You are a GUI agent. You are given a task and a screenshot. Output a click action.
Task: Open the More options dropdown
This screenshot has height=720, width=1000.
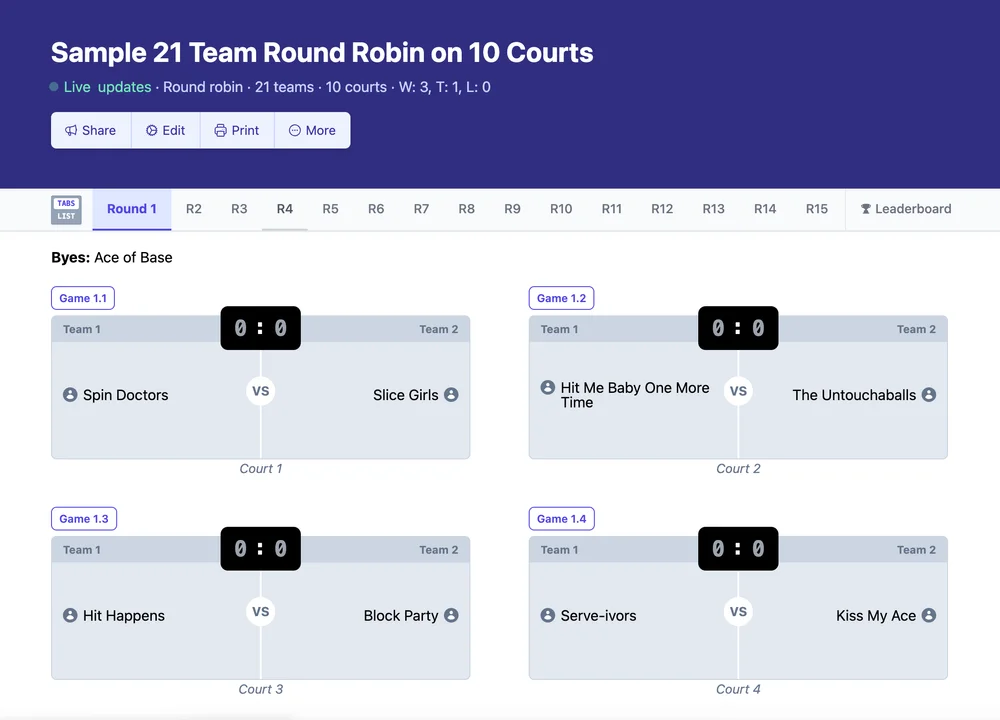tap(312, 130)
